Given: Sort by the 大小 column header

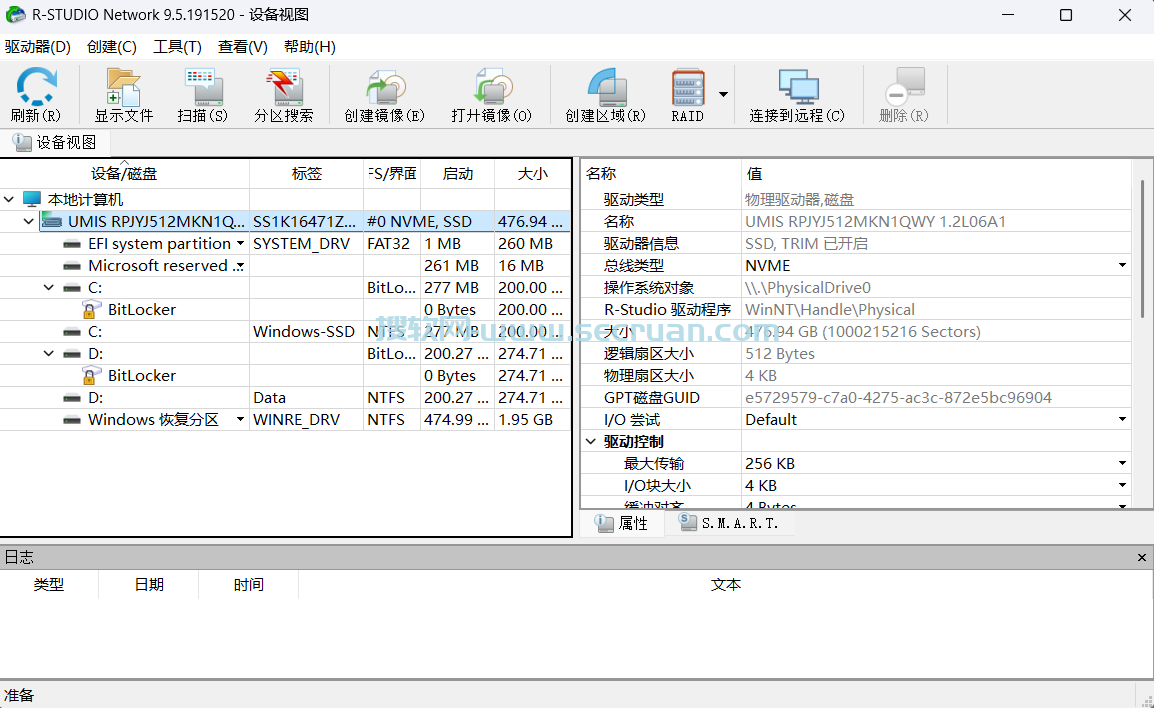Looking at the screenshot, I should 533,174.
